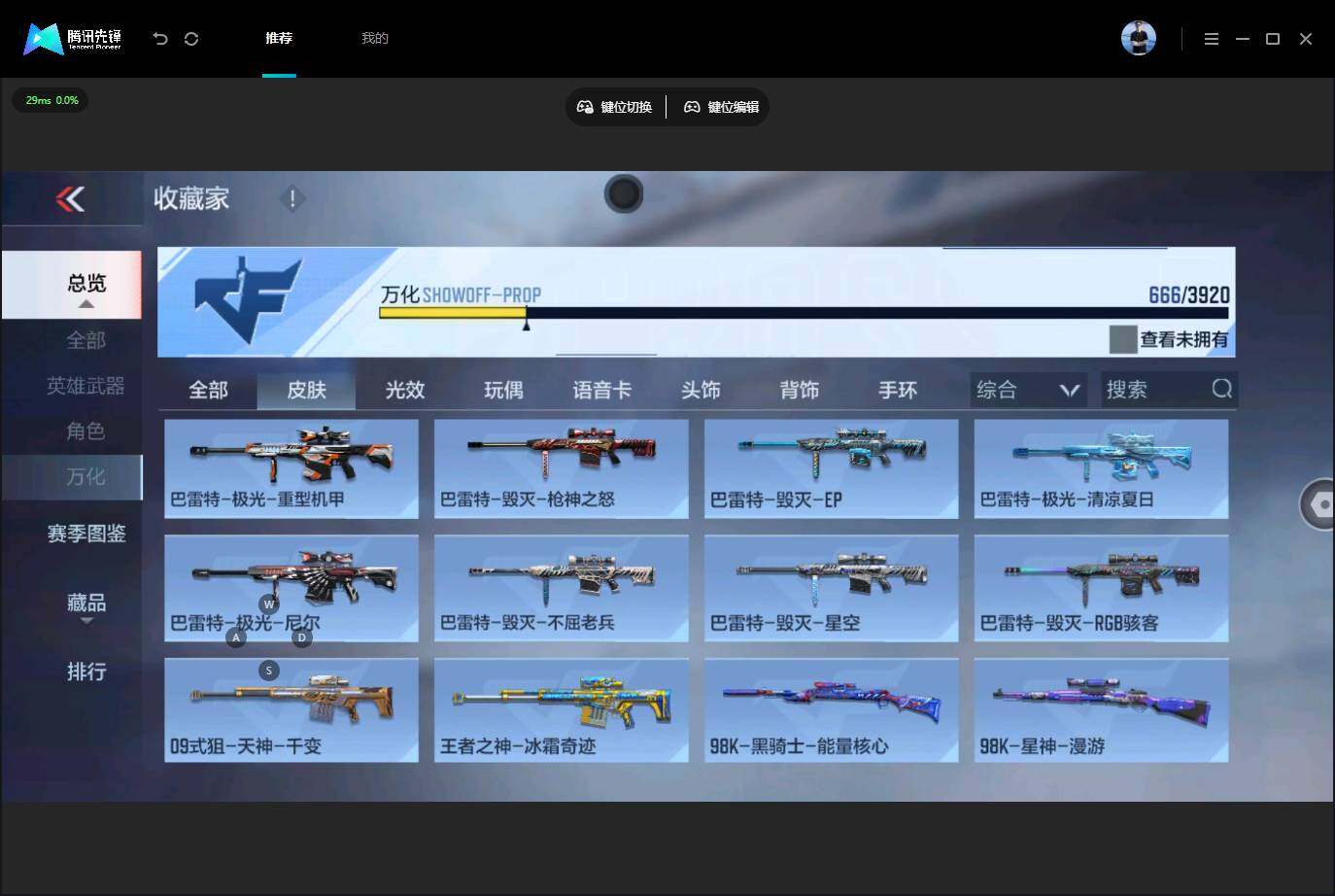Toggle the 查看未拥有 checkbox
Image resolution: width=1335 pixels, height=896 pixels.
pyautogui.click(x=1123, y=339)
